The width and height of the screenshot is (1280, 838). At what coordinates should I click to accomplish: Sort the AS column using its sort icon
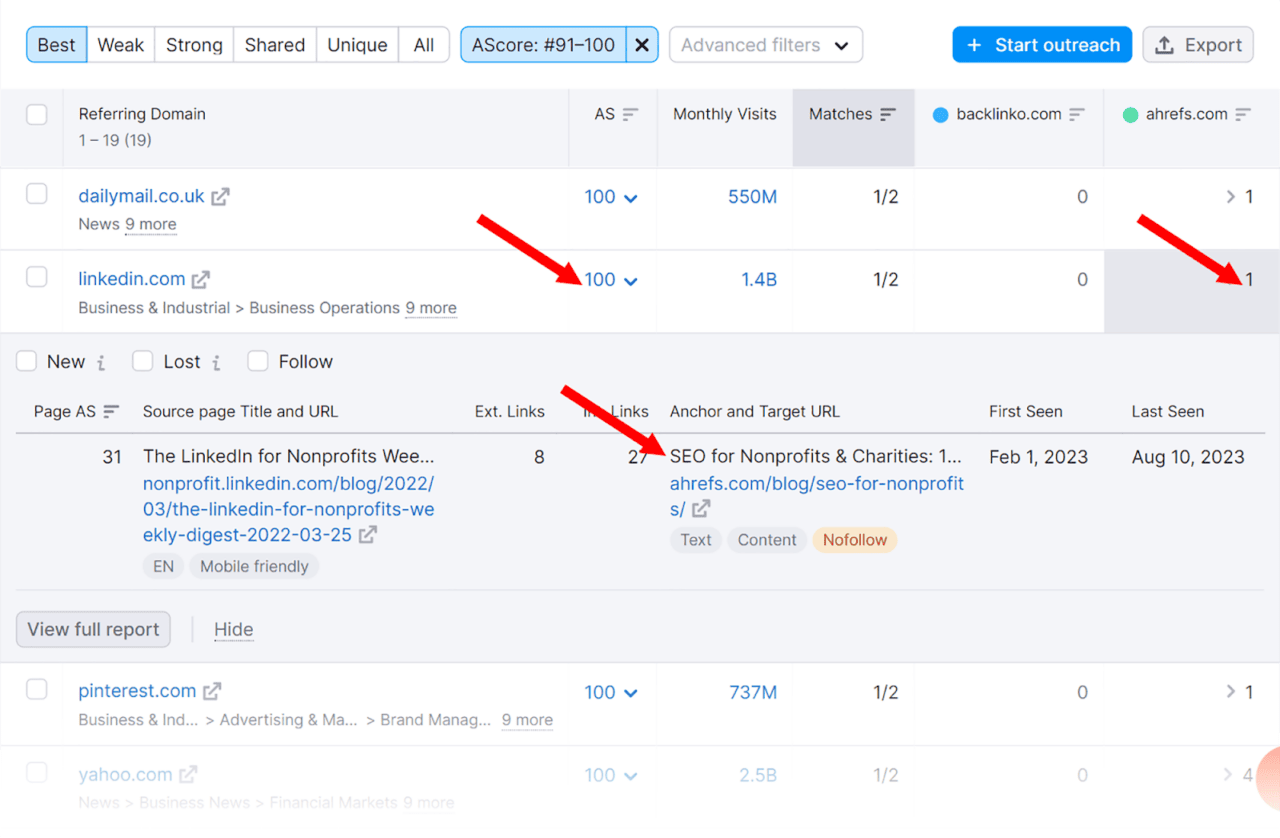pos(628,113)
